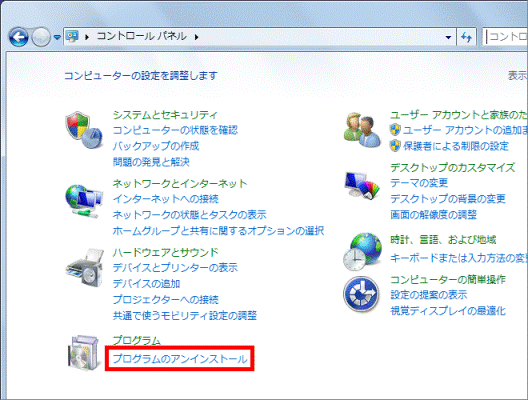Open デスクトップの背景の変更 link
Screen dimensions: 528x400
tap(448, 198)
